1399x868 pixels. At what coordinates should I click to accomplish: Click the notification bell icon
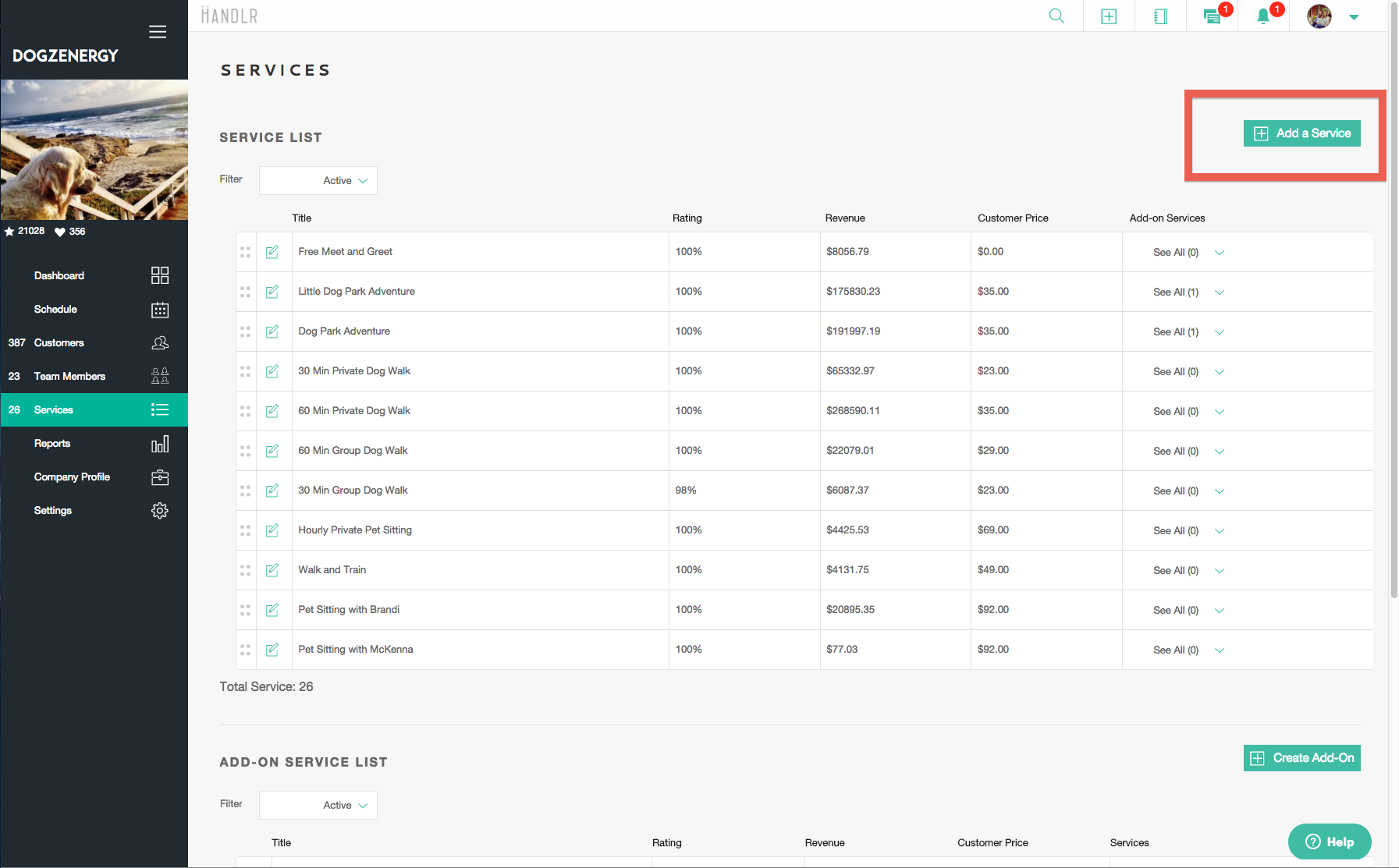pyautogui.click(x=1263, y=16)
